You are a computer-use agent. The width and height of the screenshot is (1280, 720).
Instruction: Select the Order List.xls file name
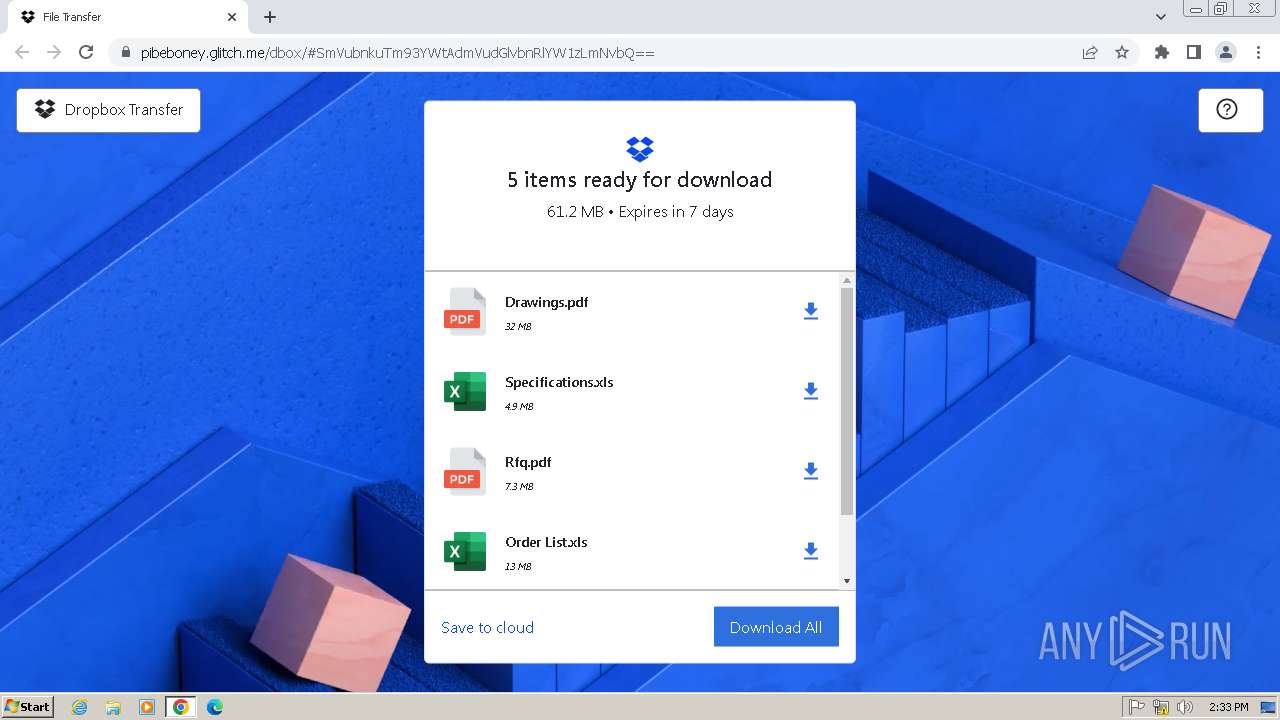[546, 542]
